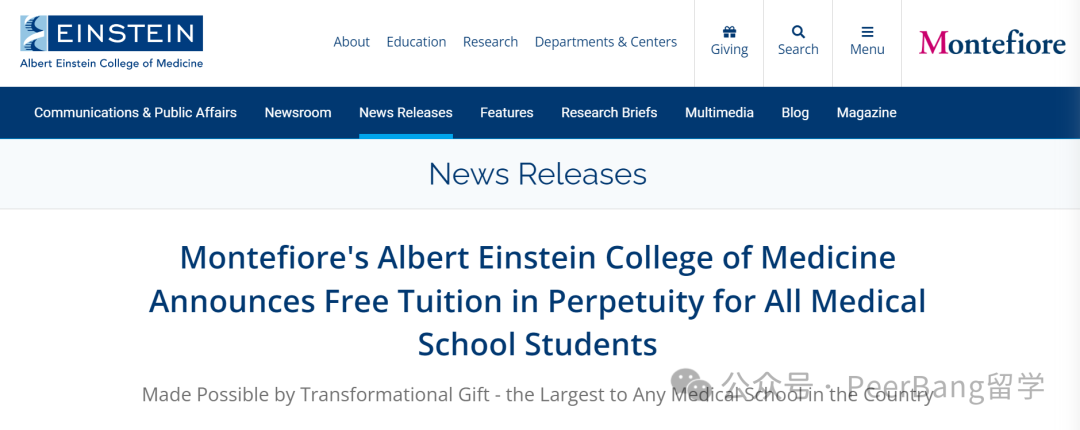The image size is (1080, 430).
Task: Select the Newsroom tab
Action: point(298,112)
